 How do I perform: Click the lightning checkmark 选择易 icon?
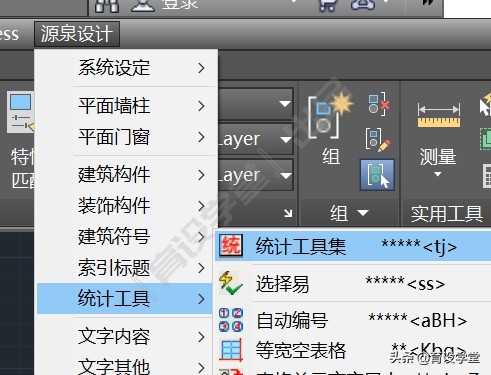tap(230, 283)
